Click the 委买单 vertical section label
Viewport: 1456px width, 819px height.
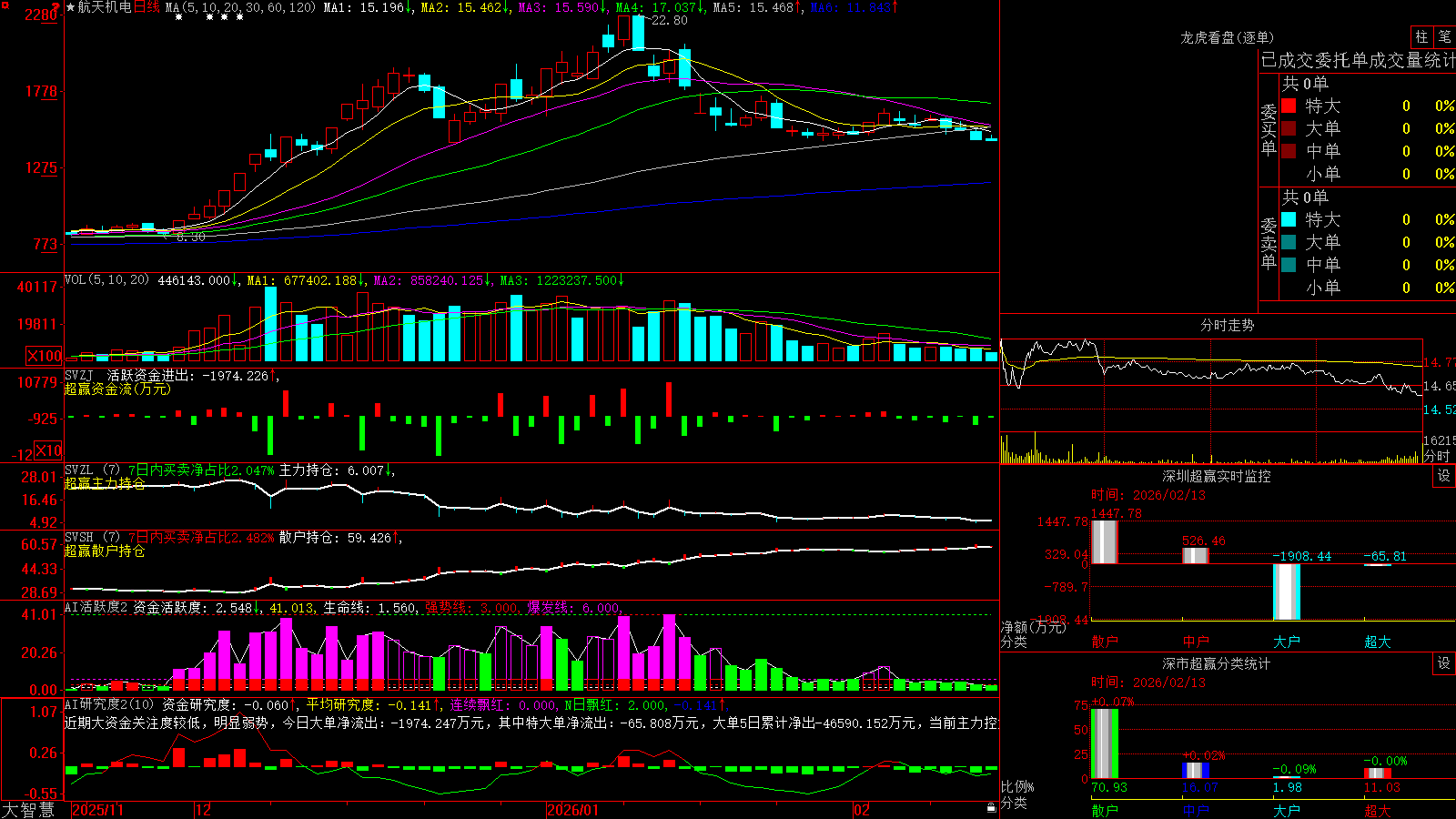[x=1269, y=130]
